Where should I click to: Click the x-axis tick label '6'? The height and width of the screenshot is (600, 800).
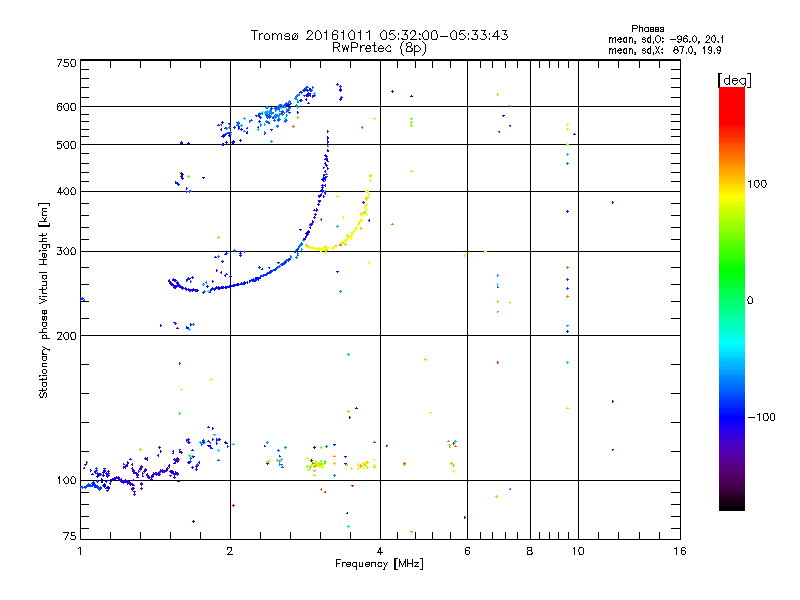pyautogui.click(x=467, y=551)
